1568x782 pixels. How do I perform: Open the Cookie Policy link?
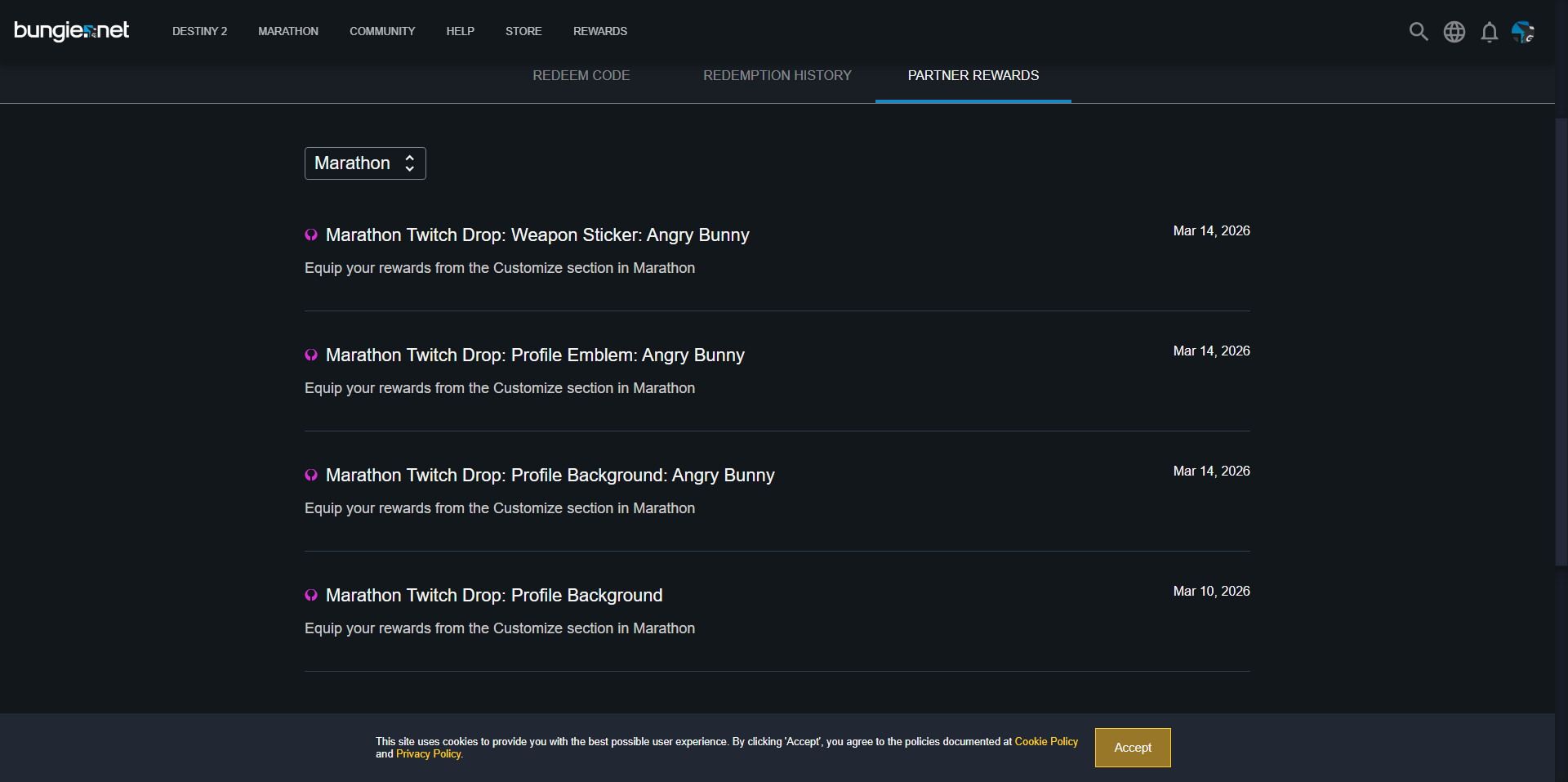pos(1045,741)
